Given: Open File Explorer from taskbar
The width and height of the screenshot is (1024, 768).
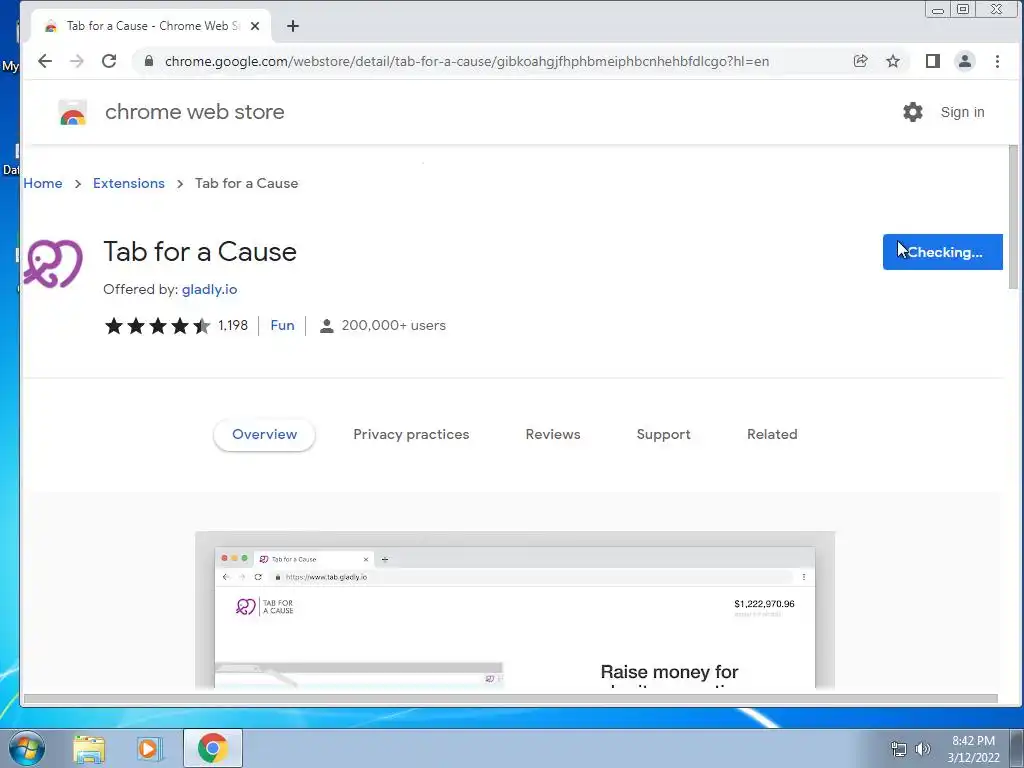Looking at the screenshot, I should coord(89,748).
